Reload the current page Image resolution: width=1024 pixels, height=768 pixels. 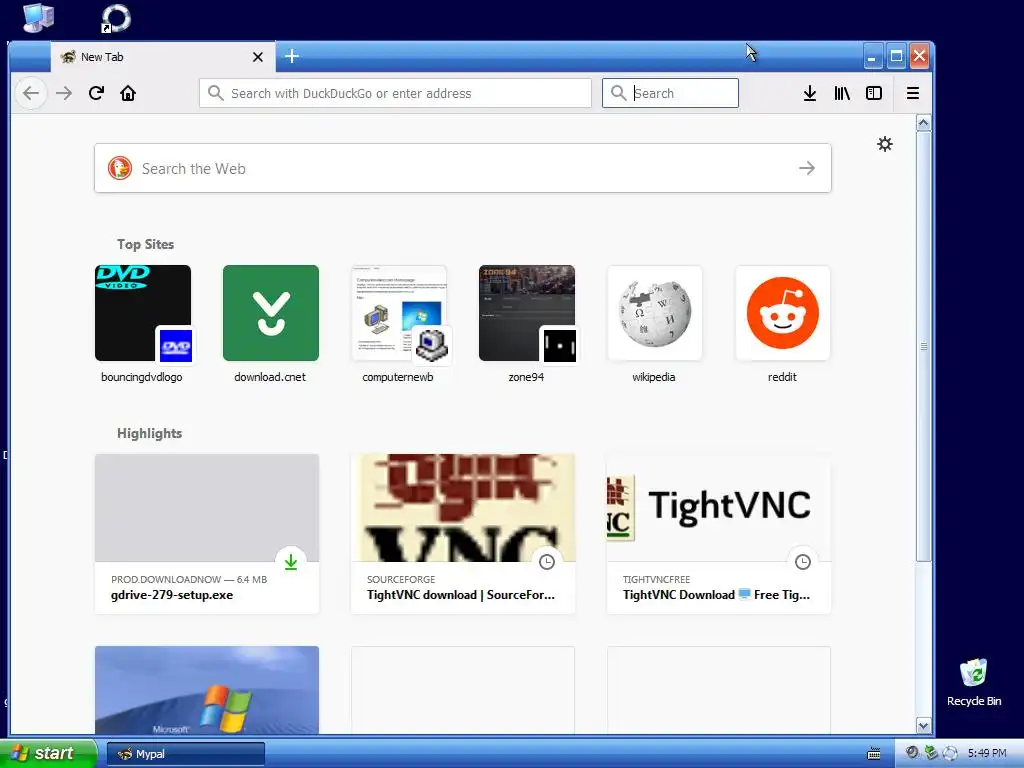[x=96, y=93]
